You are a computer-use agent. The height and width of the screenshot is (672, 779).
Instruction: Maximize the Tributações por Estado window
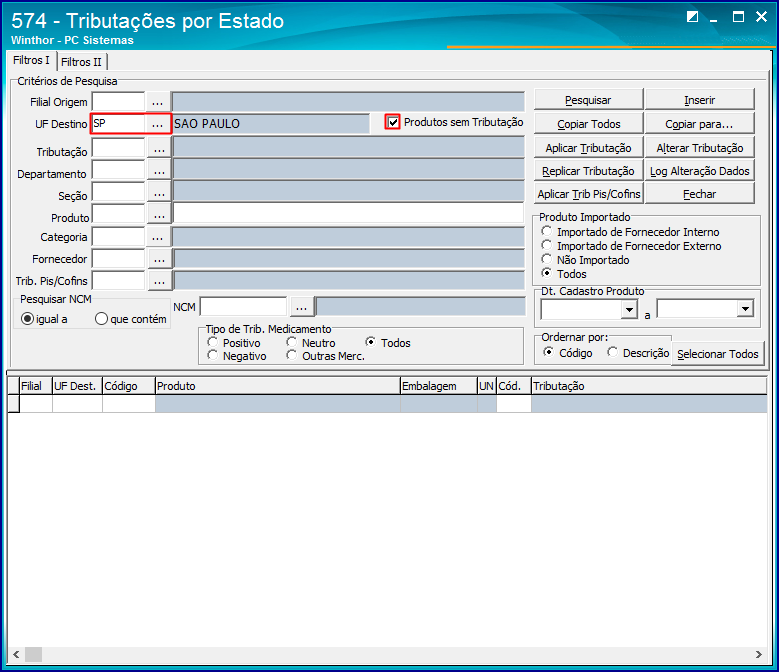pyautogui.click(x=738, y=17)
